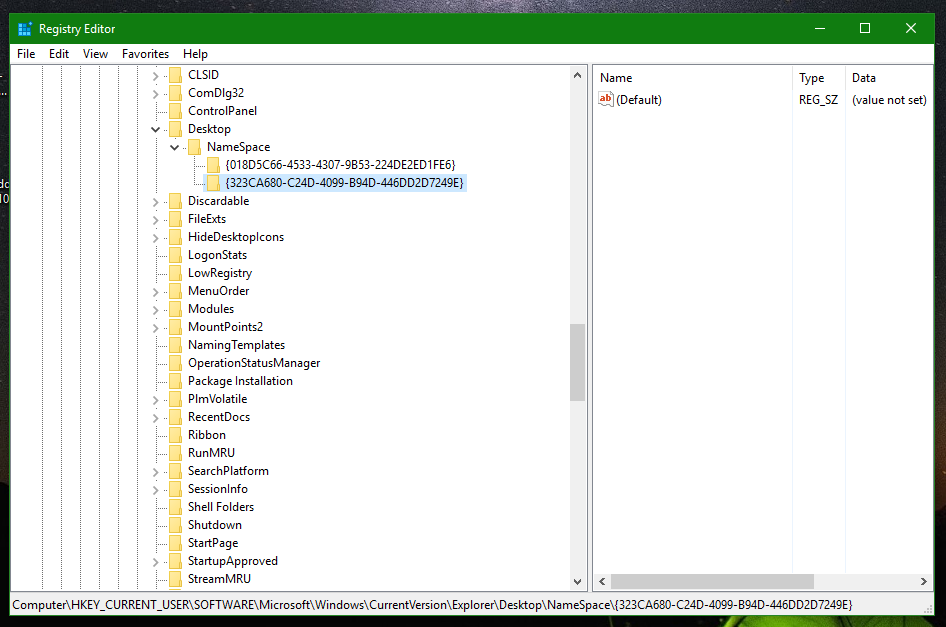
Task: Click the Name column header
Action: click(616, 78)
